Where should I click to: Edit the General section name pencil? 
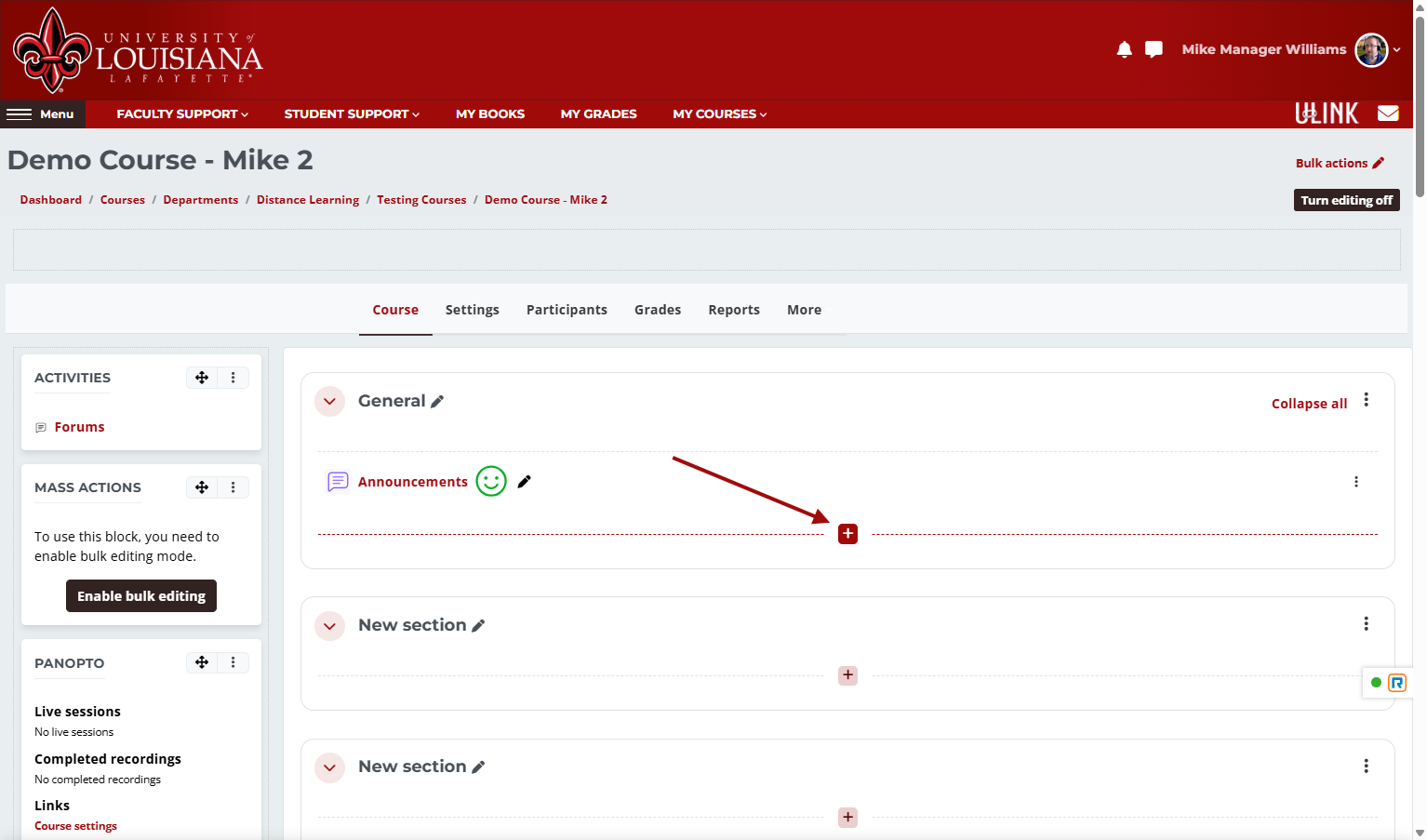click(437, 402)
